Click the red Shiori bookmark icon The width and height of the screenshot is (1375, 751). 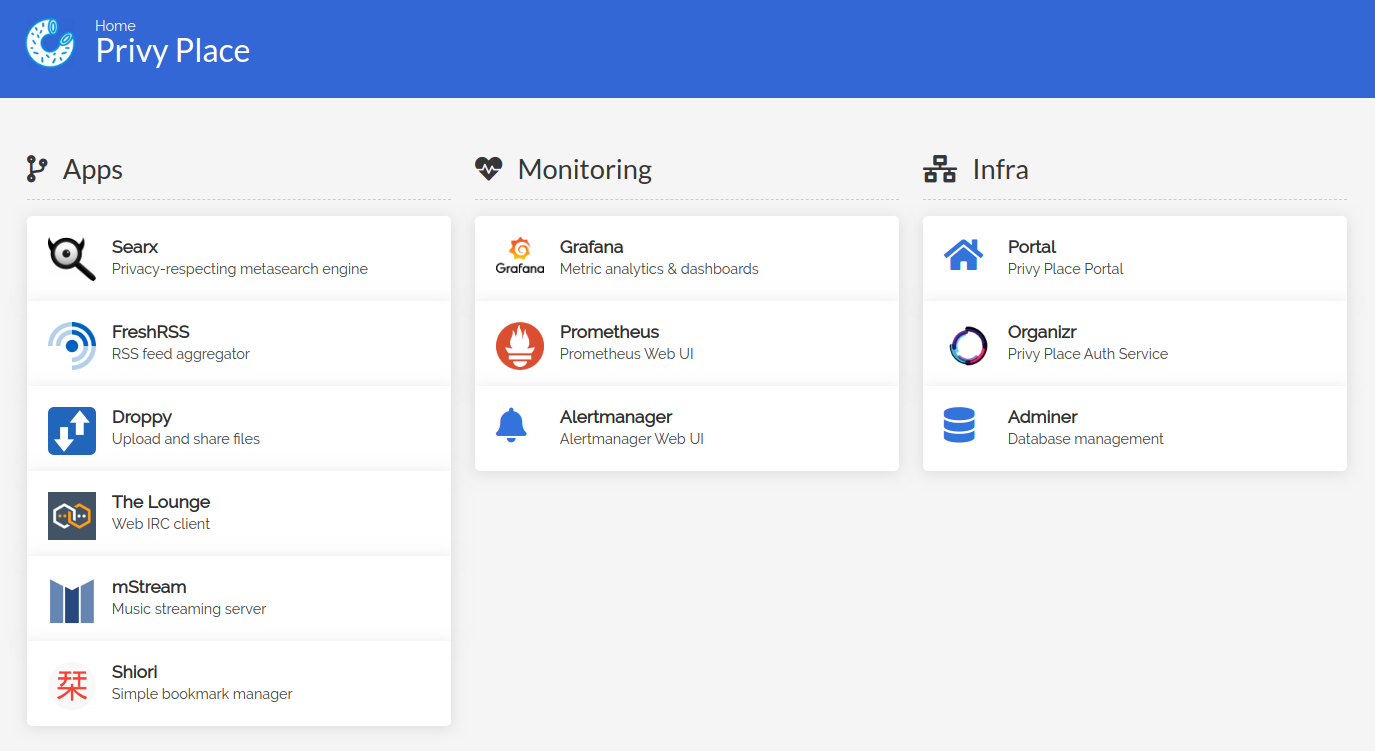[72, 686]
